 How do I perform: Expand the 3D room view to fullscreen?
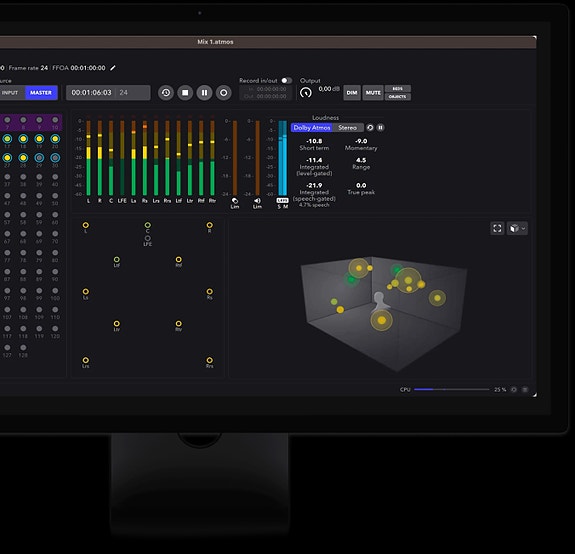coord(497,228)
